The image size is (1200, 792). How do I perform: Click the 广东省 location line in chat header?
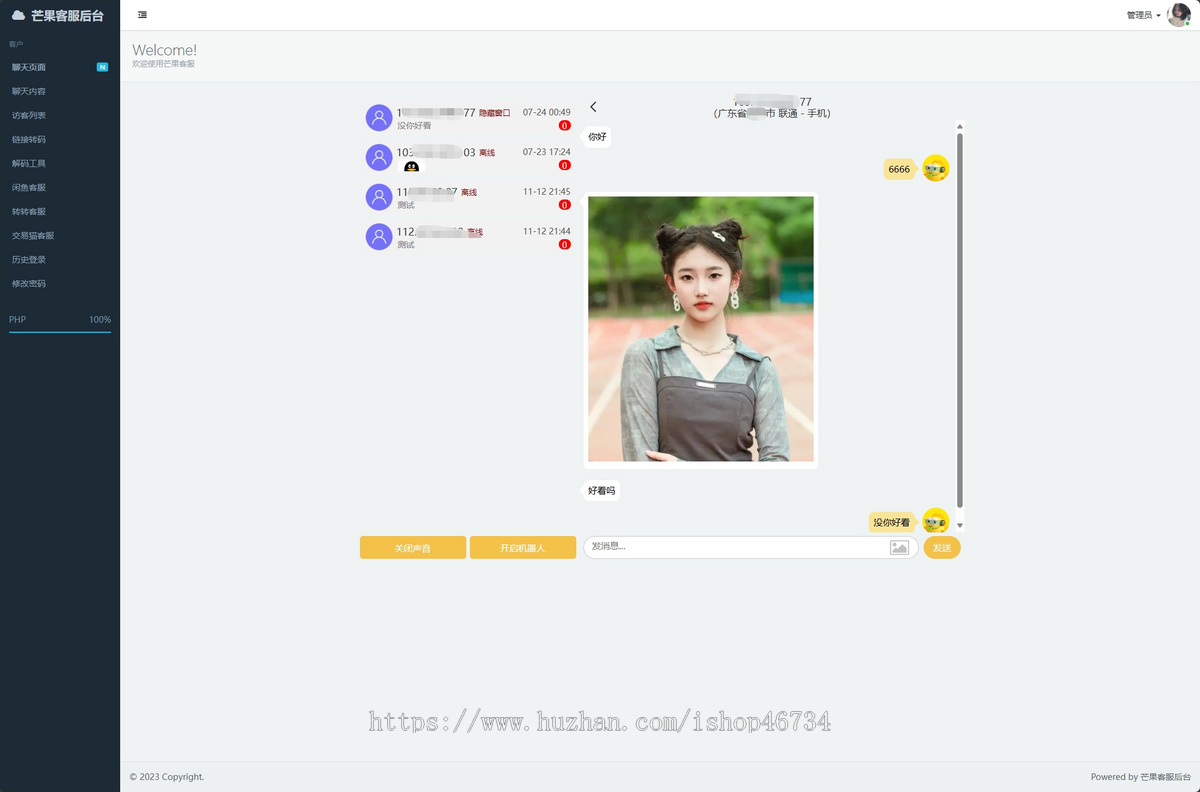pyautogui.click(x=772, y=114)
